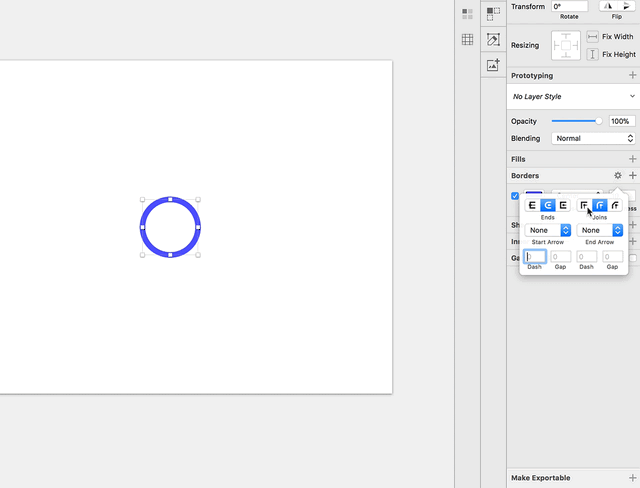Flip the layer vertically
This screenshot has width=640, height=488.
click(626, 6)
